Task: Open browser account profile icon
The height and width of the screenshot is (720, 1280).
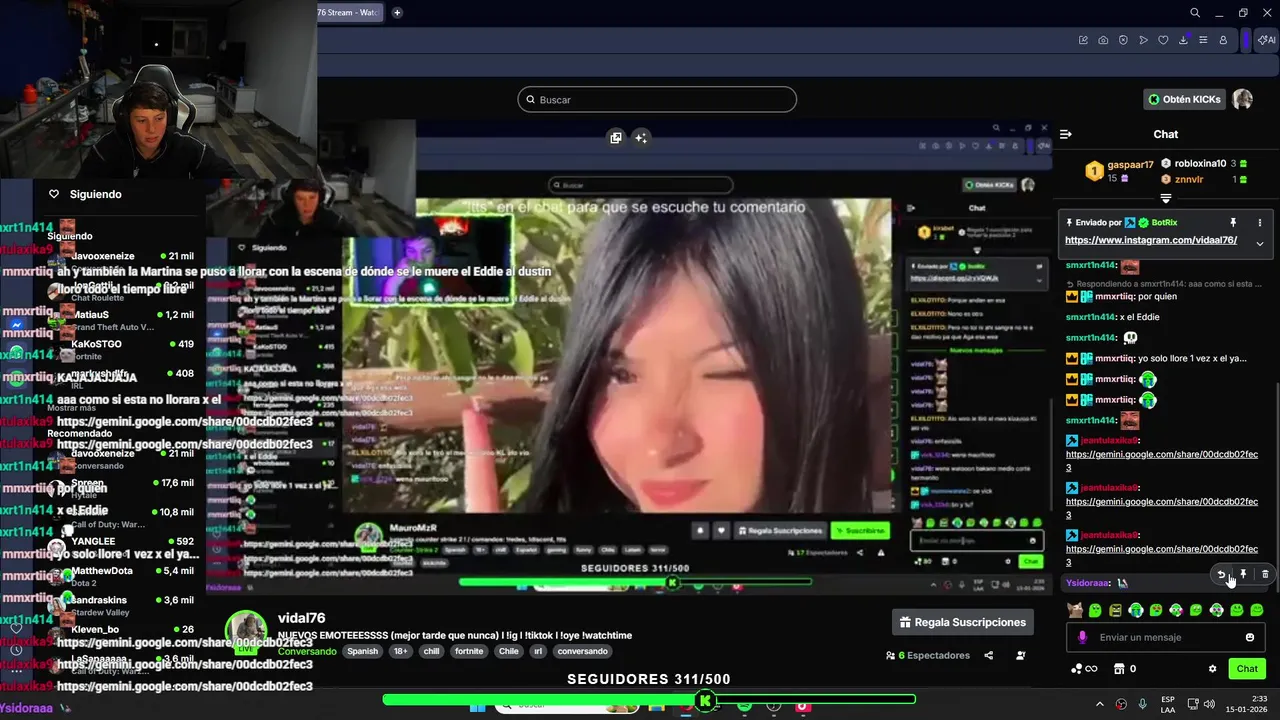Action: coord(1223,40)
